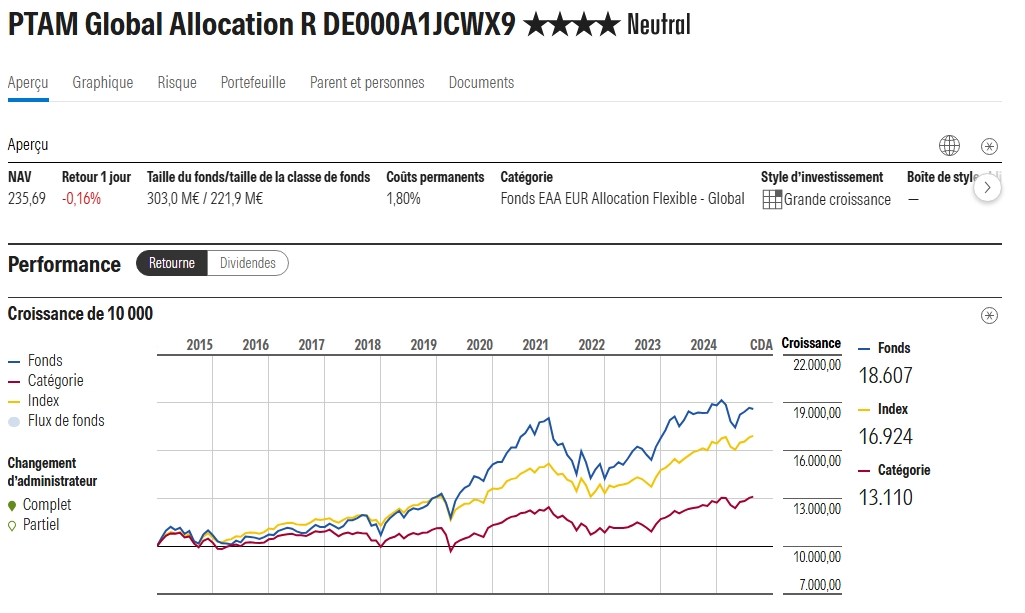The image size is (1025, 613).
Task: Click the one-day return value -0,16%
Action: pos(82,199)
